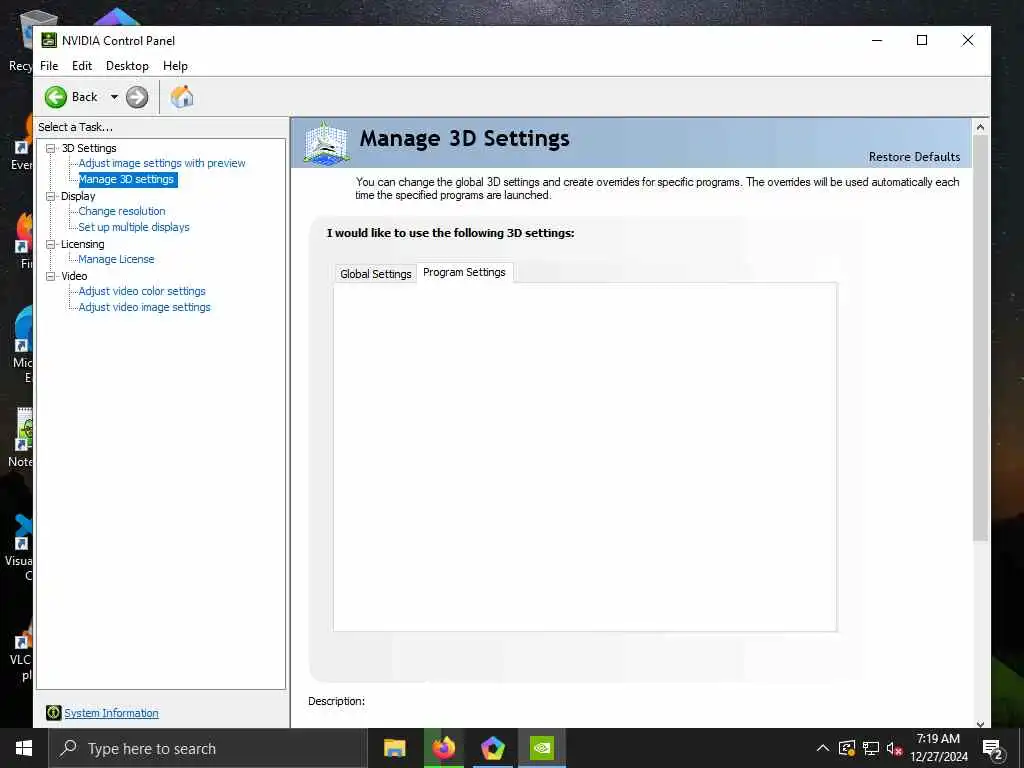Open the Edit menu

tap(82, 66)
